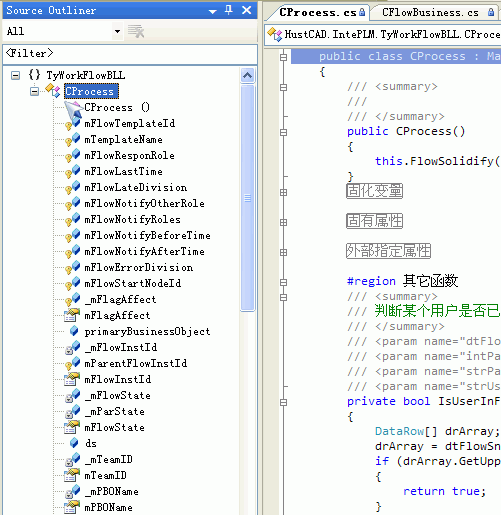This screenshot has width=501, height=515.
Task: Click property icon beside mFlagAffect
Action: (x=72, y=315)
